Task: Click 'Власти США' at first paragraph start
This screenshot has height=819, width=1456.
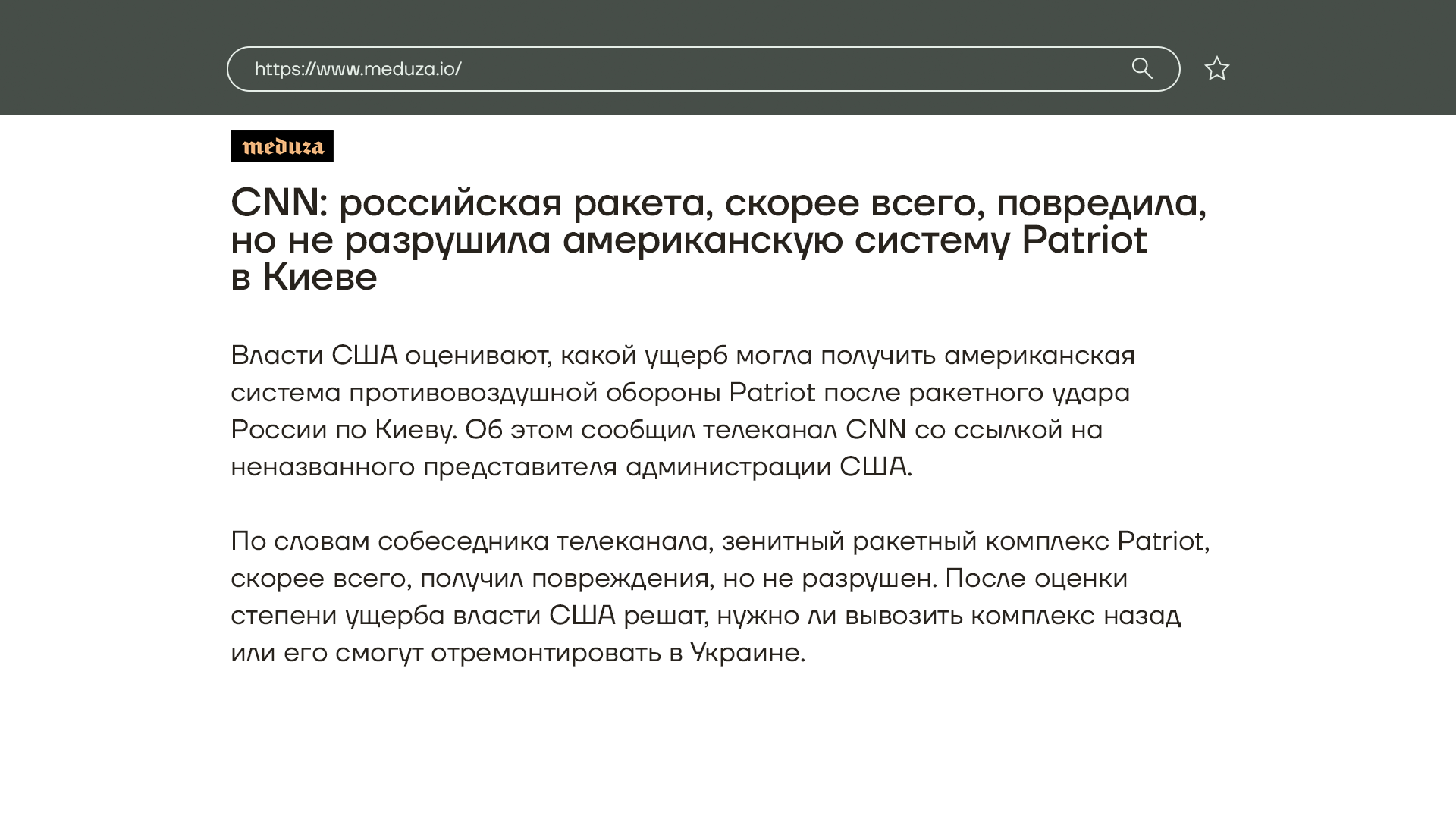Action: pos(314,355)
